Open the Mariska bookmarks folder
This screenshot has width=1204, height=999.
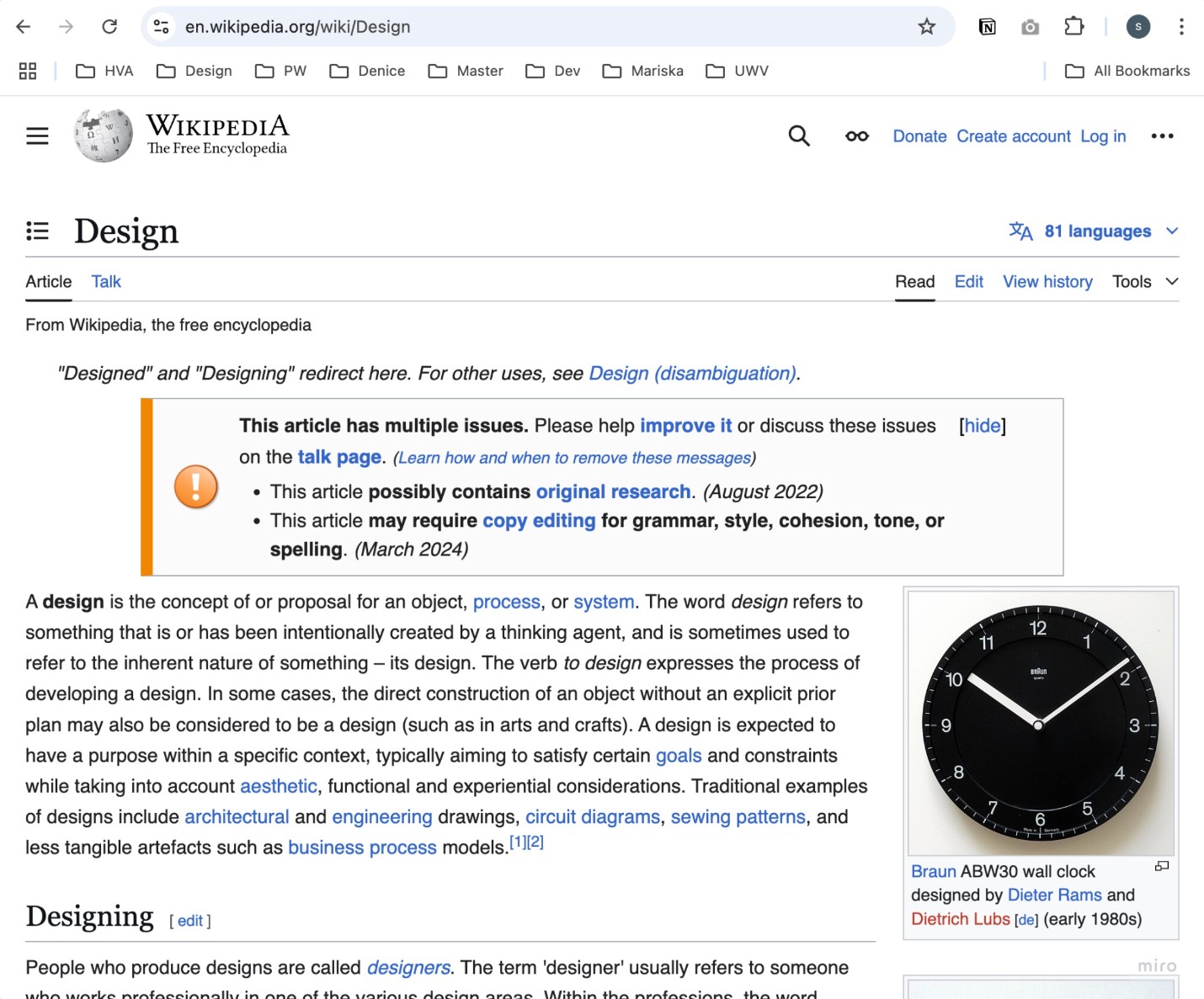[643, 71]
